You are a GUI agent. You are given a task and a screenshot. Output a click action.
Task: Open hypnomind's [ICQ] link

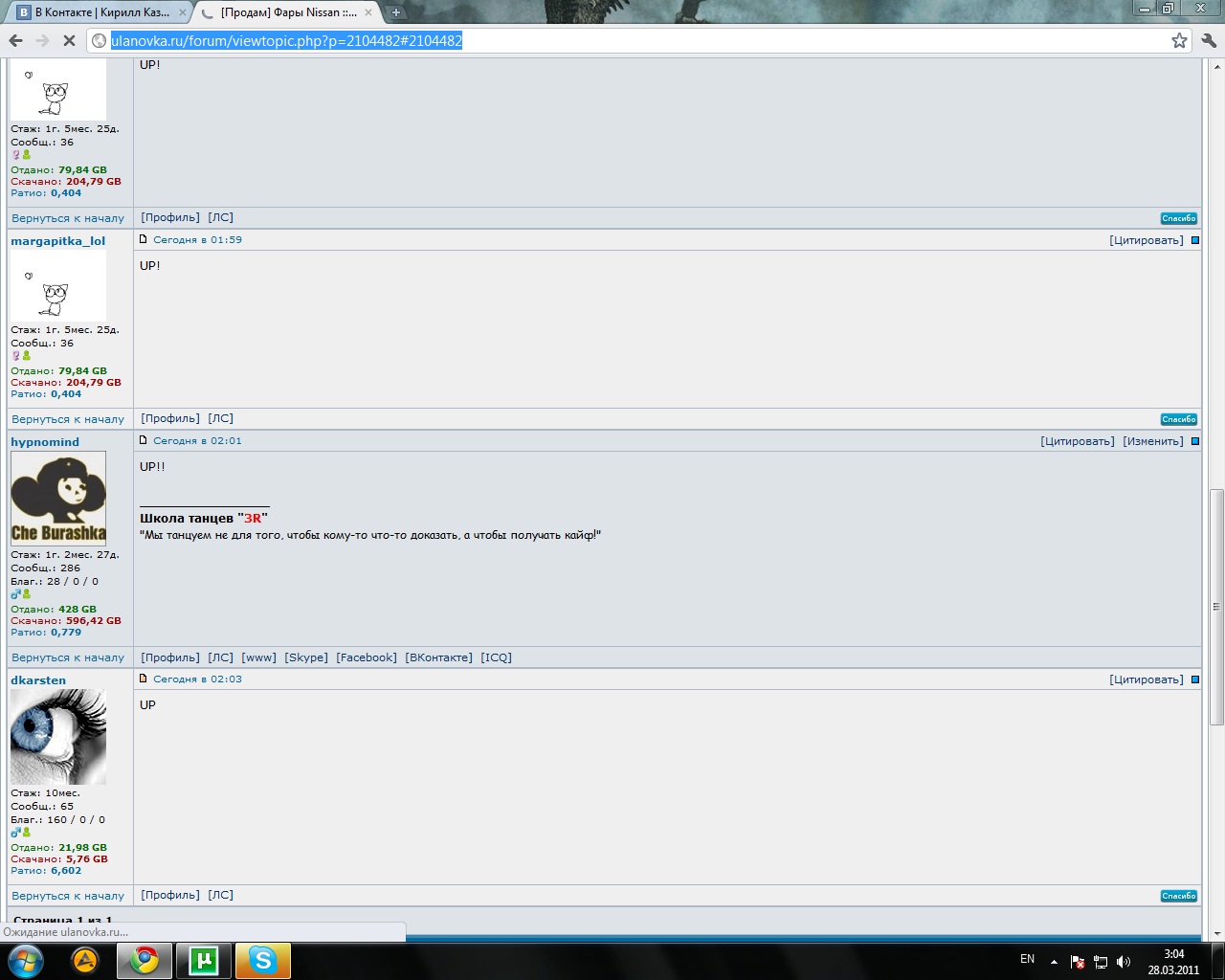point(497,657)
